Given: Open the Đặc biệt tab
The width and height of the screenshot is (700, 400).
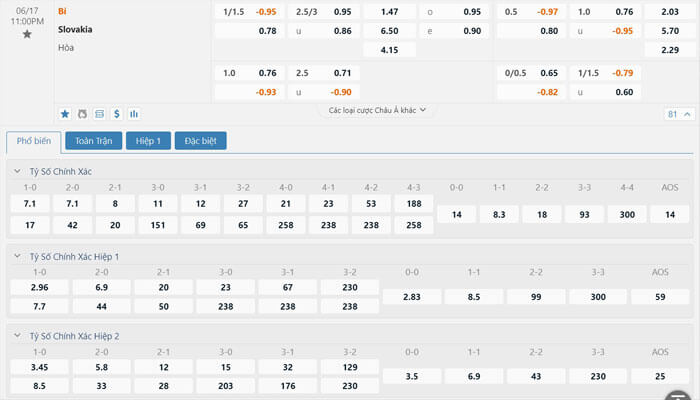Looking at the screenshot, I should click(200, 141).
